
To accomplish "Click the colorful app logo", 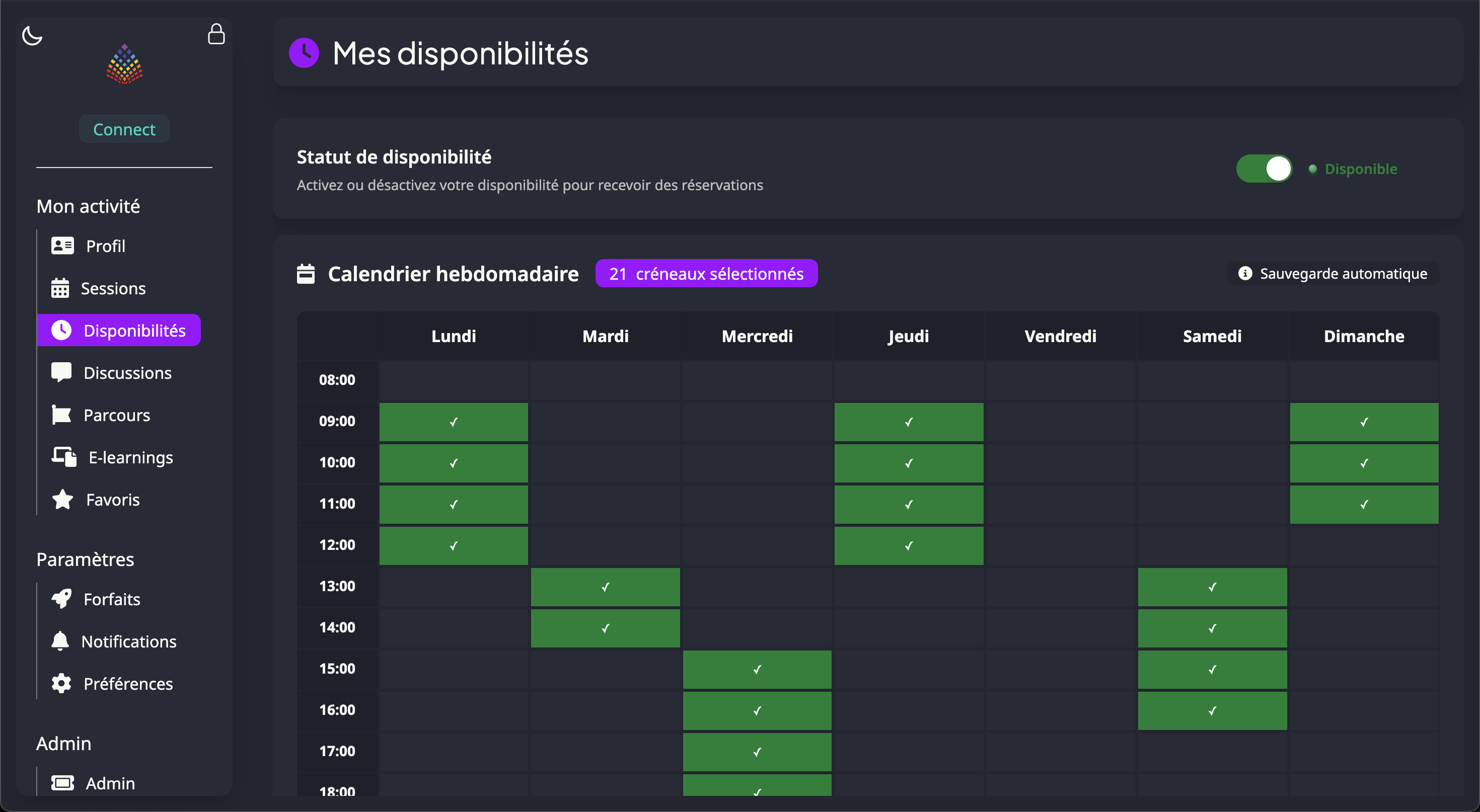I will pyautogui.click(x=124, y=64).
